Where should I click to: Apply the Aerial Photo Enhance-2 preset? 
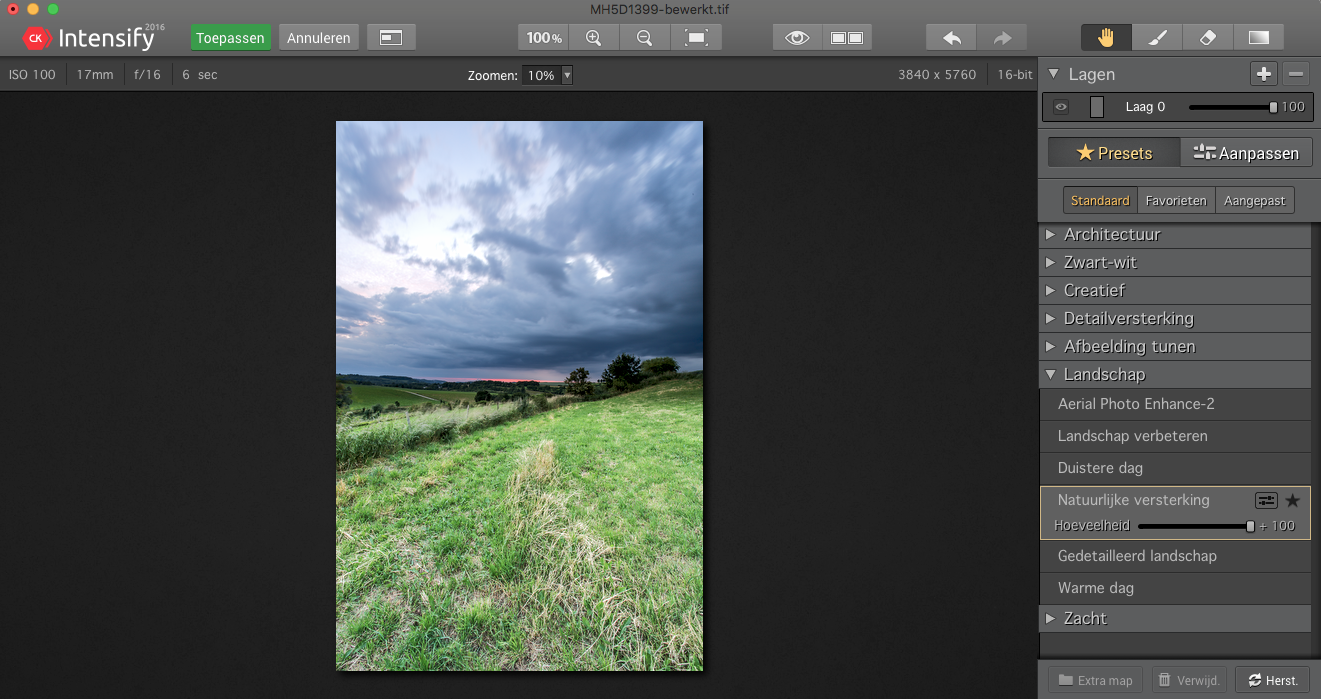(x=1175, y=404)
